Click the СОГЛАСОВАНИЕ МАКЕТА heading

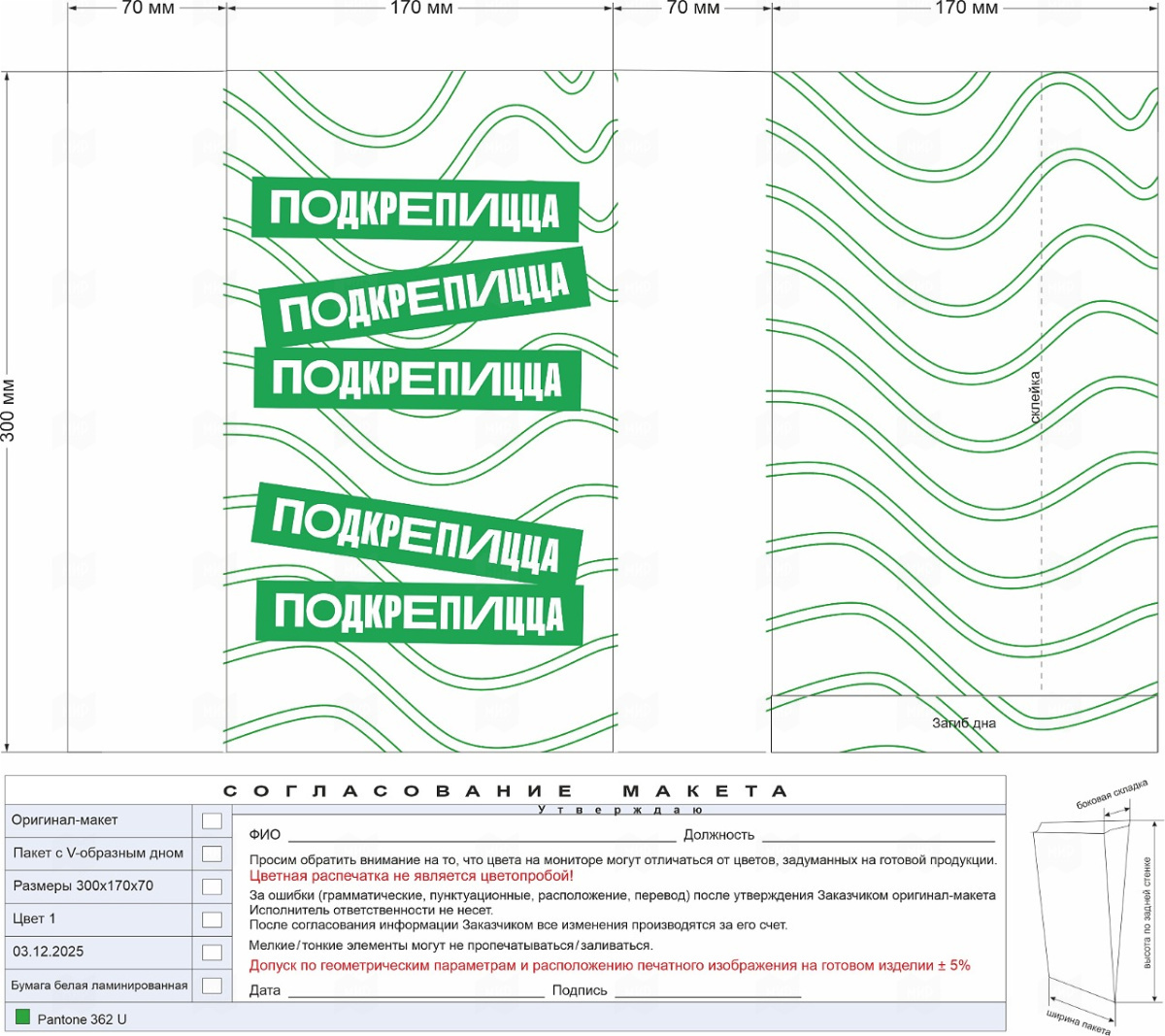pyautogui.click(x=506, y=791)
